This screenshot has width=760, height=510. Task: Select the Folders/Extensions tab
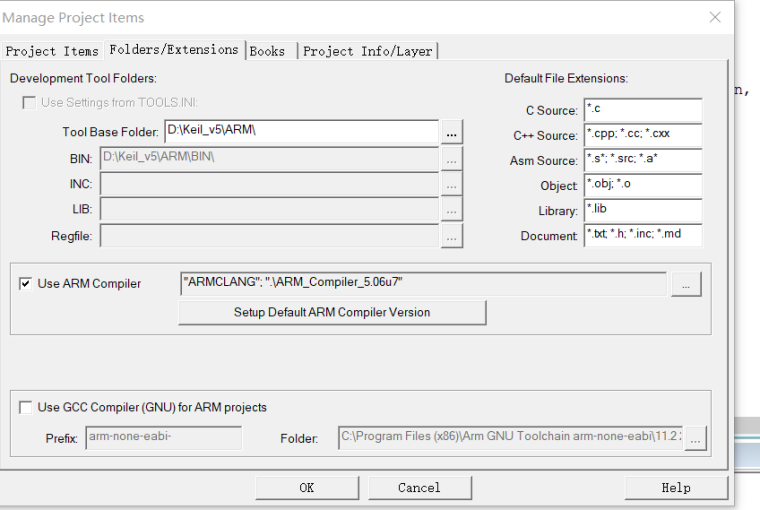click(x=174, y=50)
